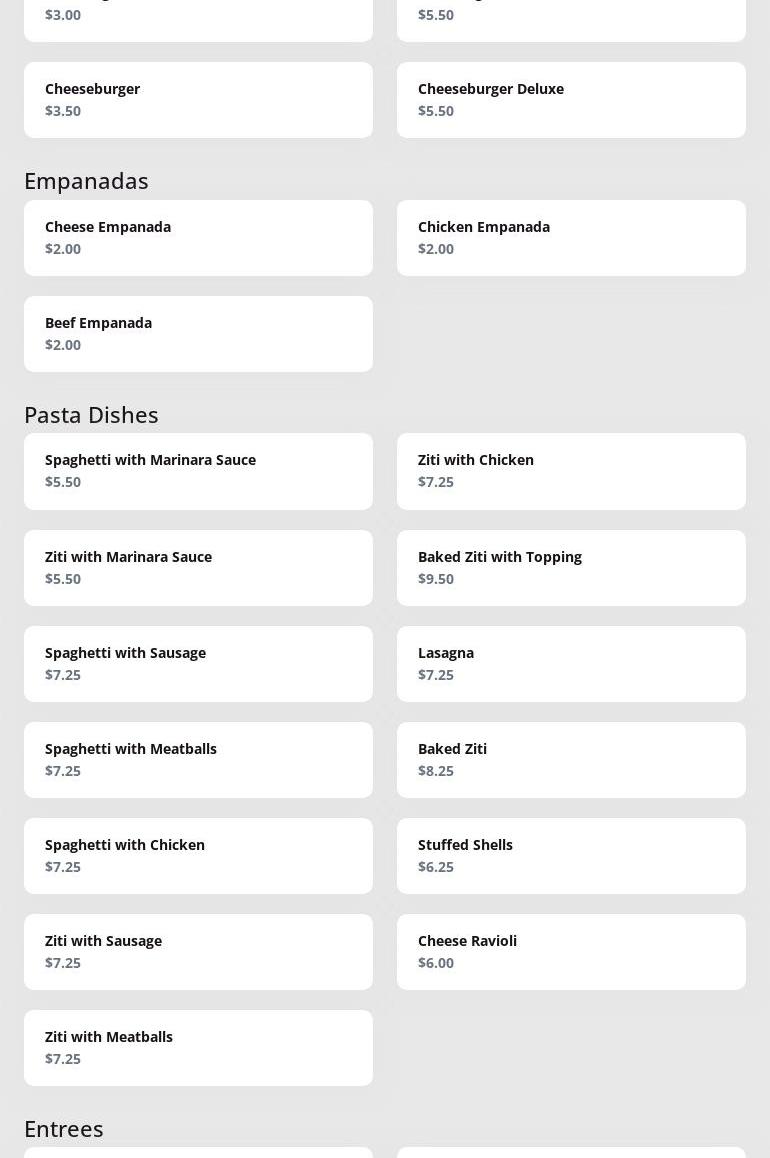Viewport: 770px width, 1158px height.
Task: Select Spaghetti with Marinara Sauce
Action: 198,471
